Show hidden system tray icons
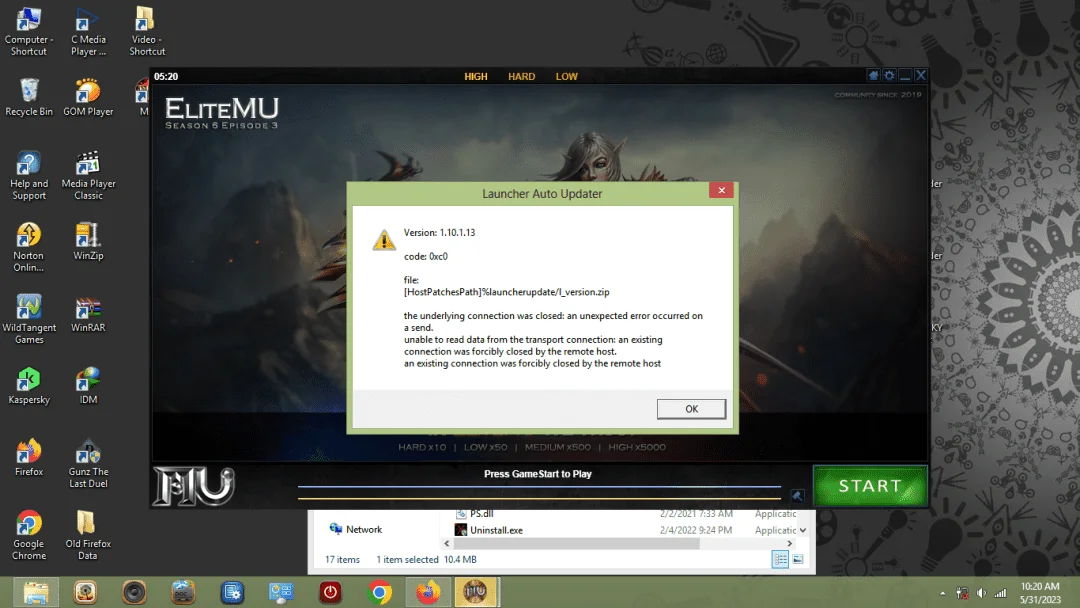The image size is (1080, 608). (x=942, y=593)
